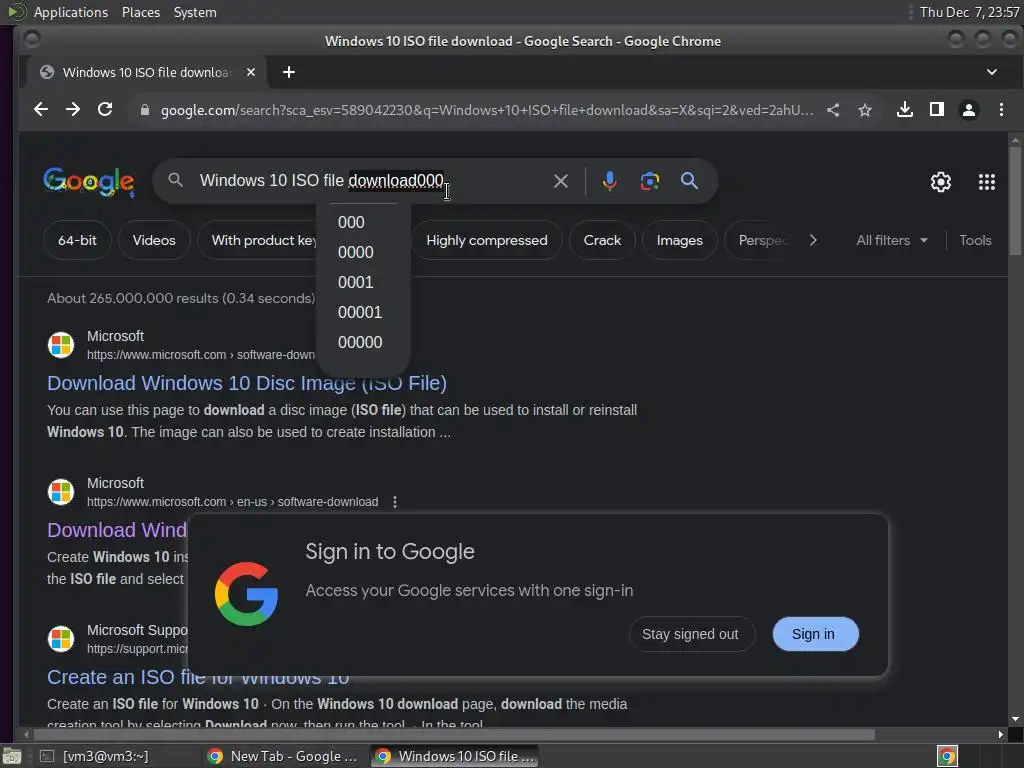The image size is (1024, 768).
Task: Submit search with magnifier button
Action: [x=689, y=181]
